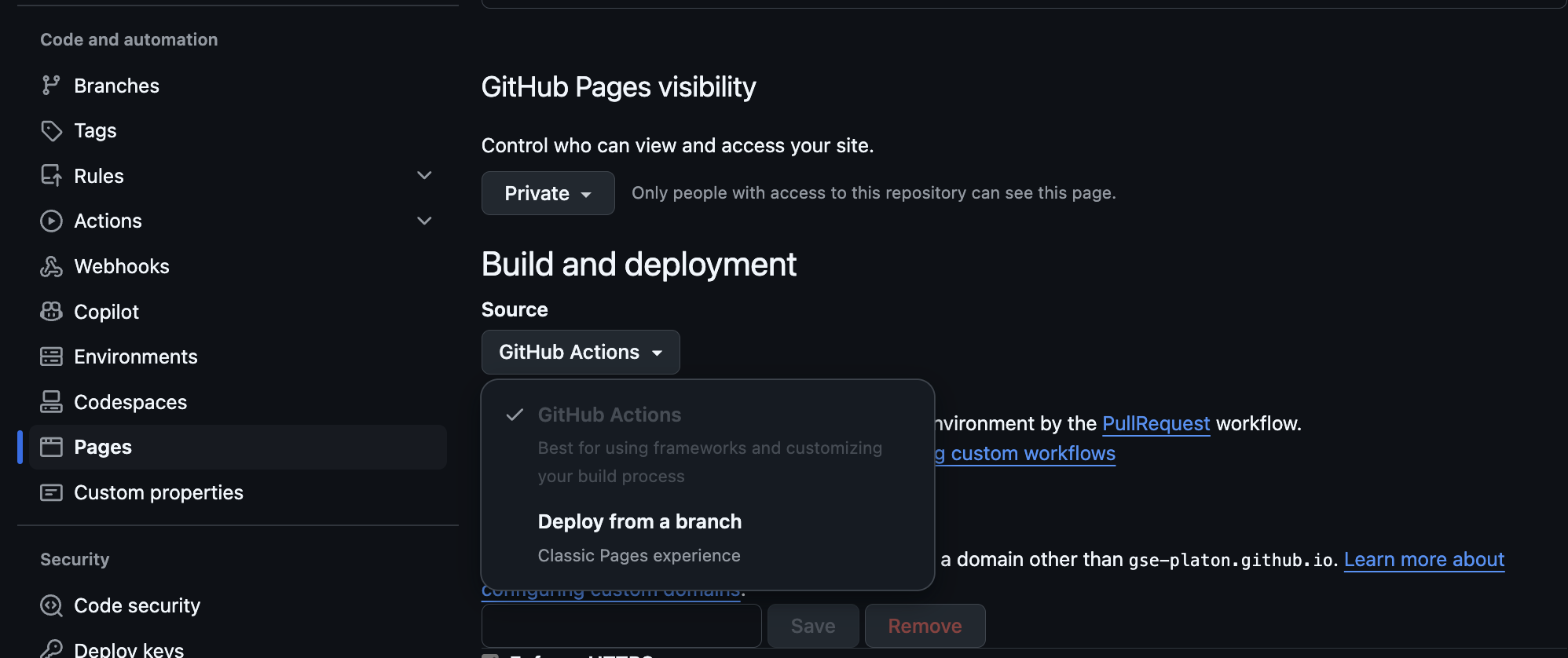
Task: Click the Code security shield-search icon
Action: click(x=51, y=605)
